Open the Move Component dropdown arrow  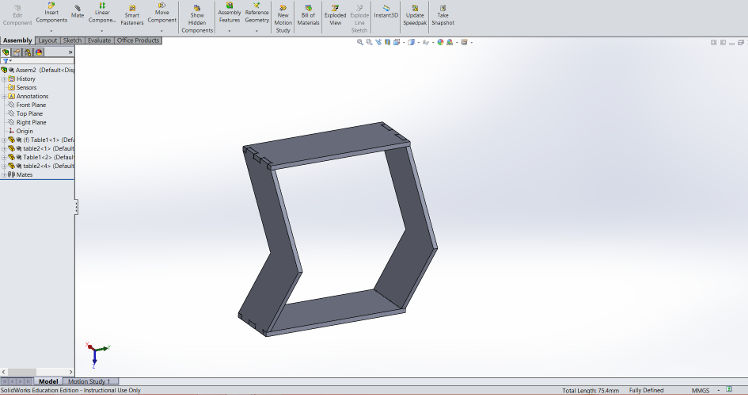pyautogui.click(x=162, y=31)
